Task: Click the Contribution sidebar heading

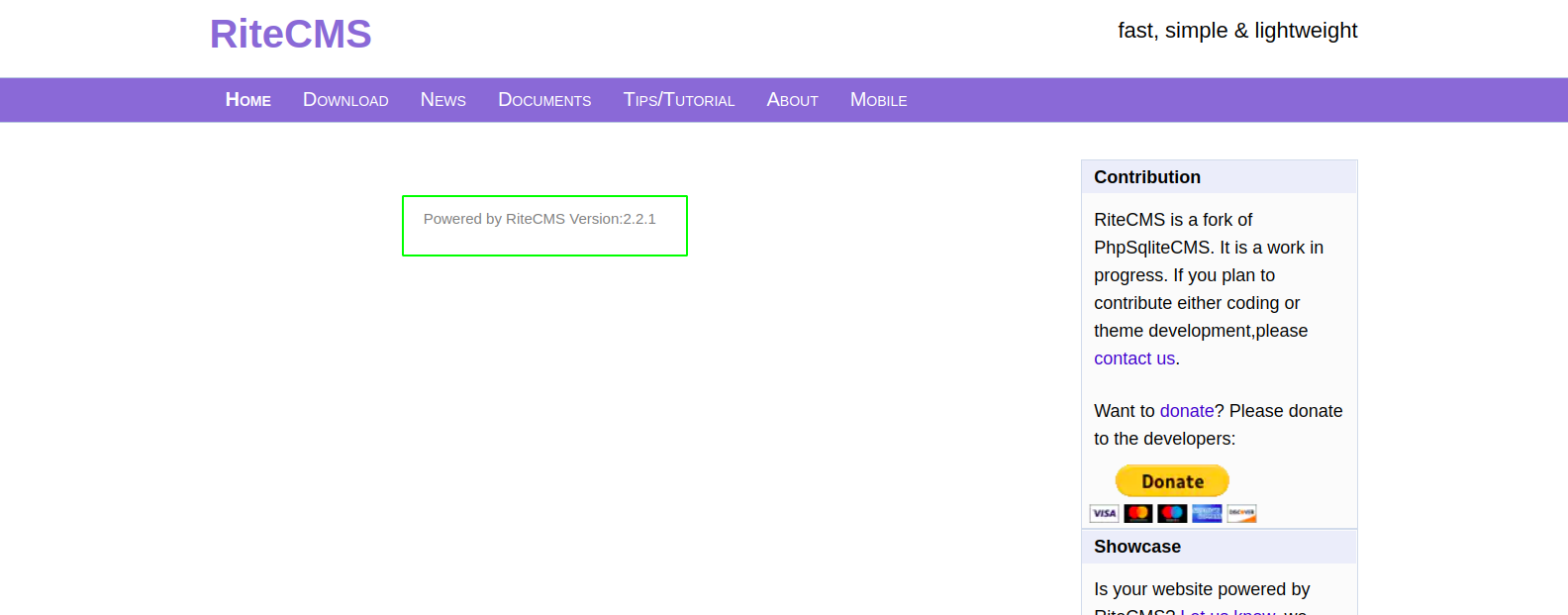Action: pyautogui.click(x=1147, y=177)
